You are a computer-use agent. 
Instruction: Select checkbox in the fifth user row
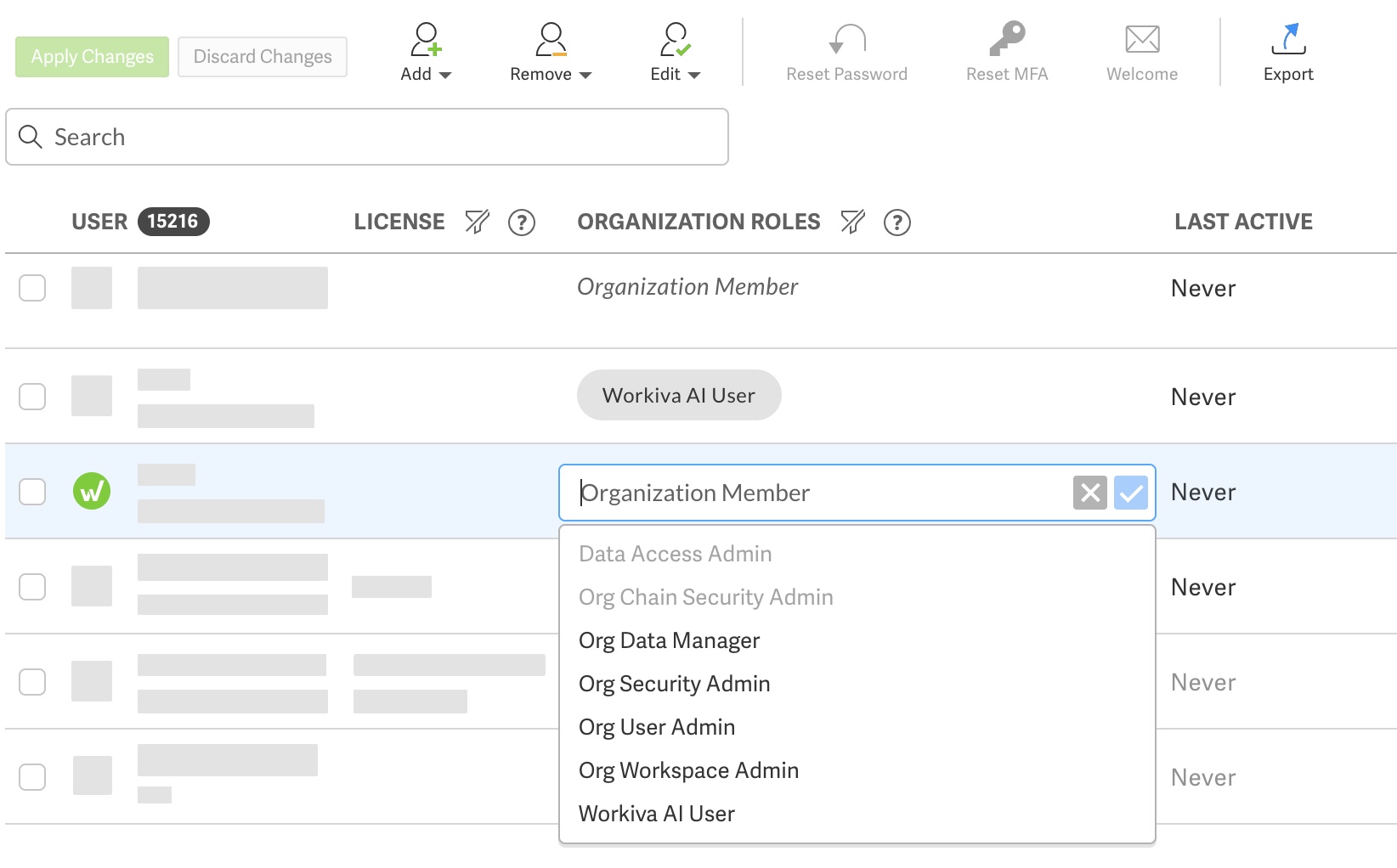tap(32, 682)
